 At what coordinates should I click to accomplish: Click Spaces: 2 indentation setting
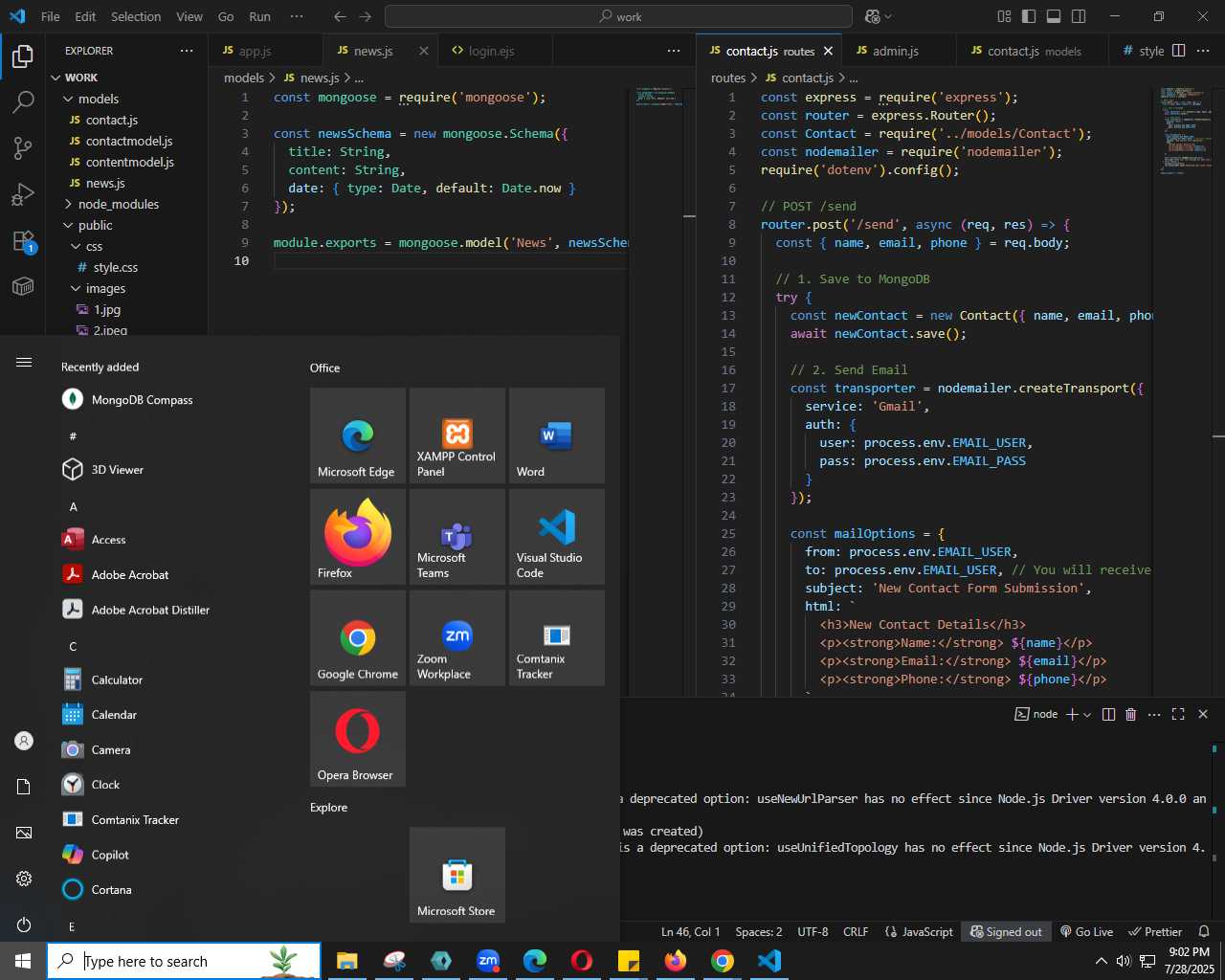click(x=759, y=931)
